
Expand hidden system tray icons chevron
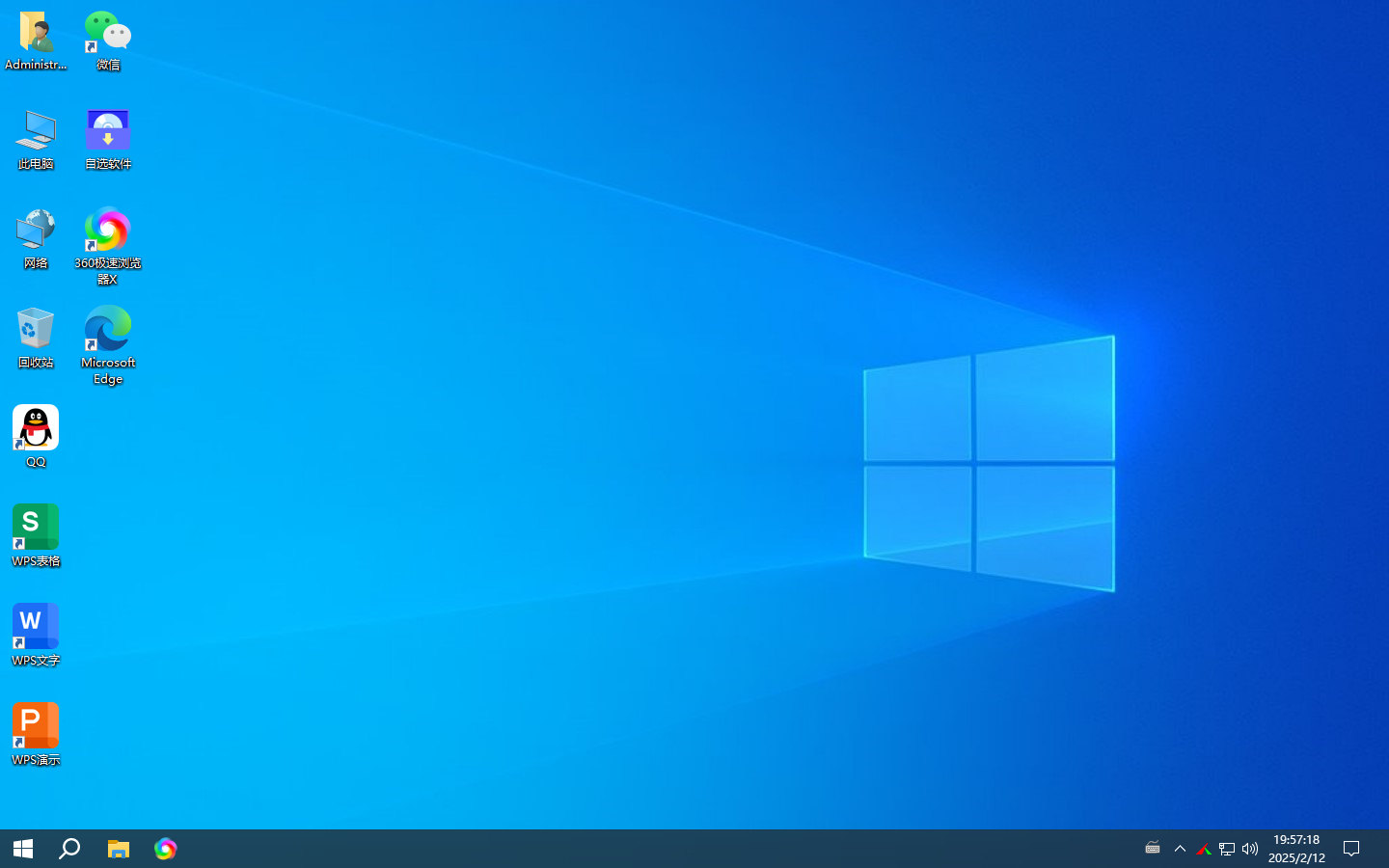coord(1180,849)
